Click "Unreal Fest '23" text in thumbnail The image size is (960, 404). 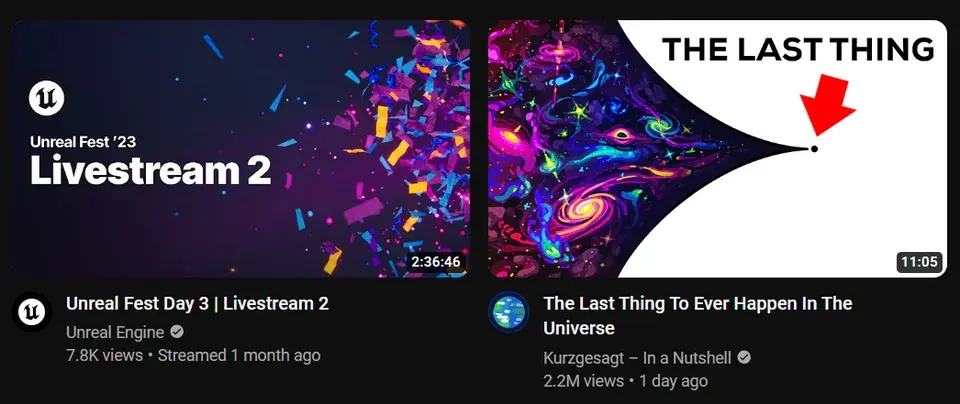(x=83, y=142)
